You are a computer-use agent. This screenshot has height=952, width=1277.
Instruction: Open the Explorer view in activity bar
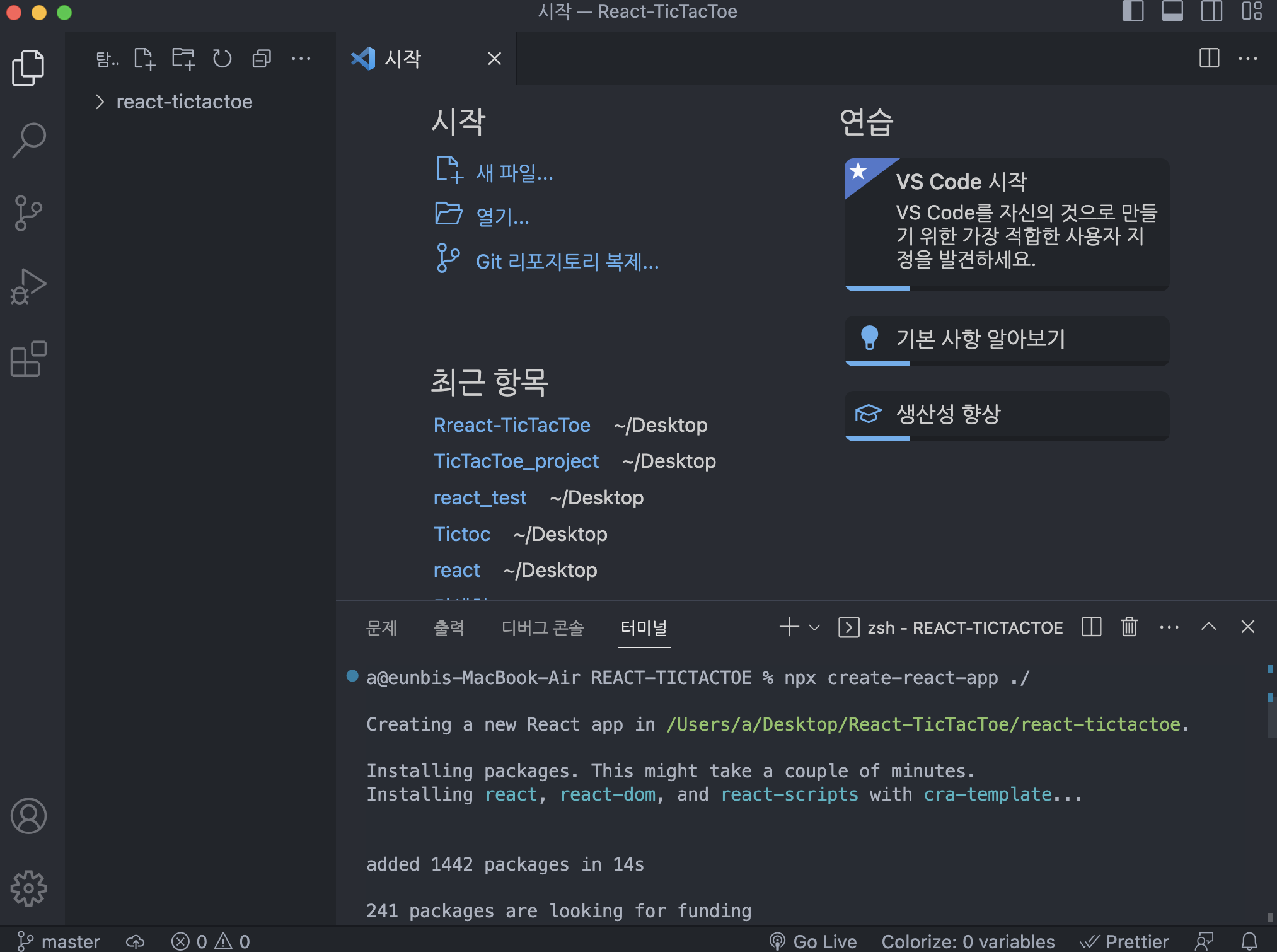(x=28, y=67)
